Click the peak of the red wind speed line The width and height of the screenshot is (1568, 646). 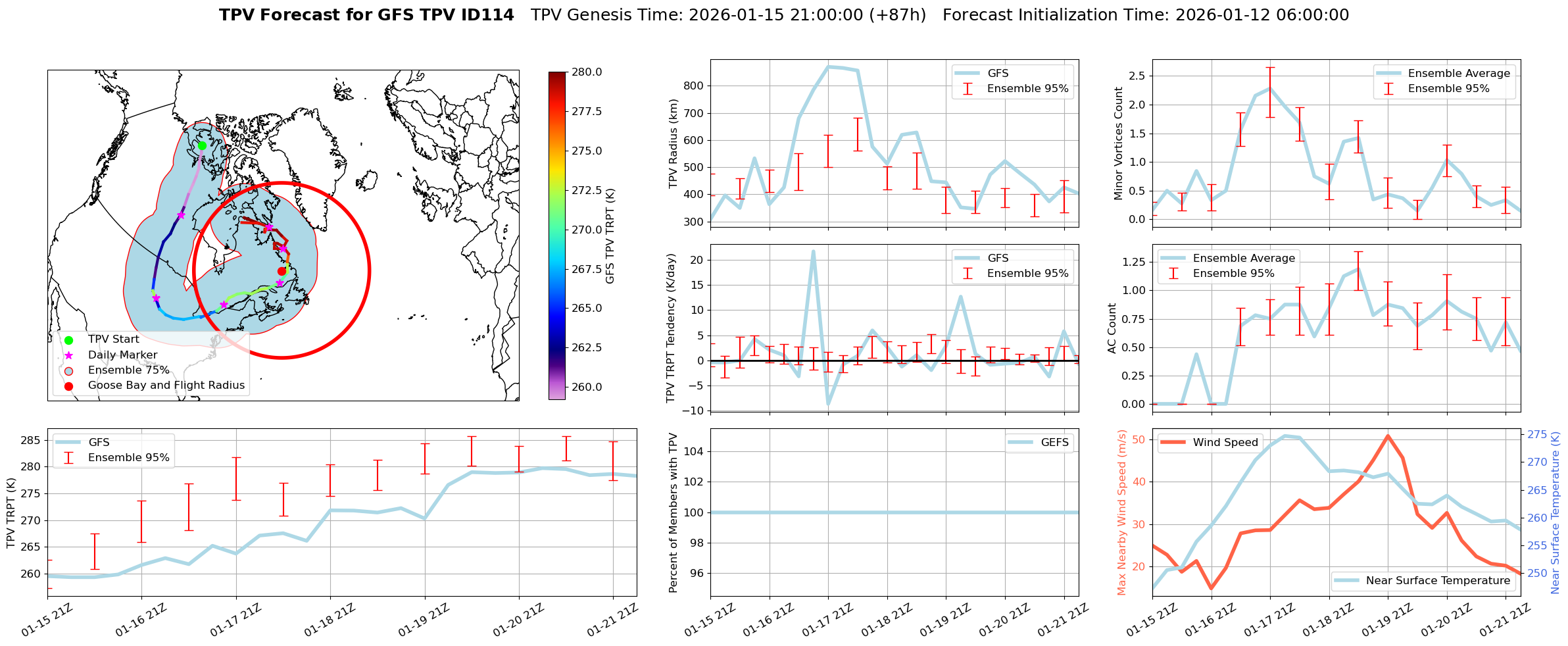pos(1388,435)
